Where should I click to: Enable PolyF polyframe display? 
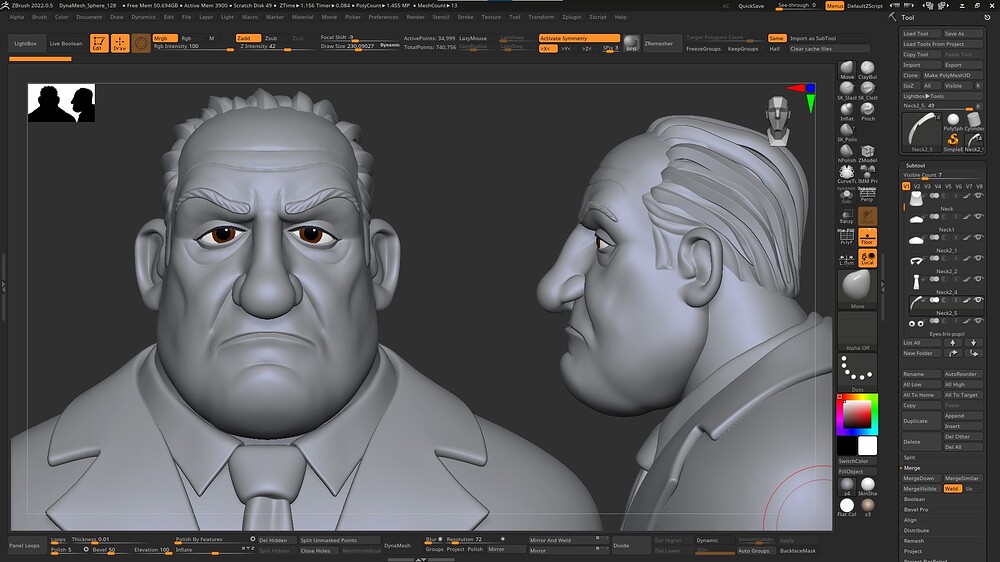pos(846,237)
